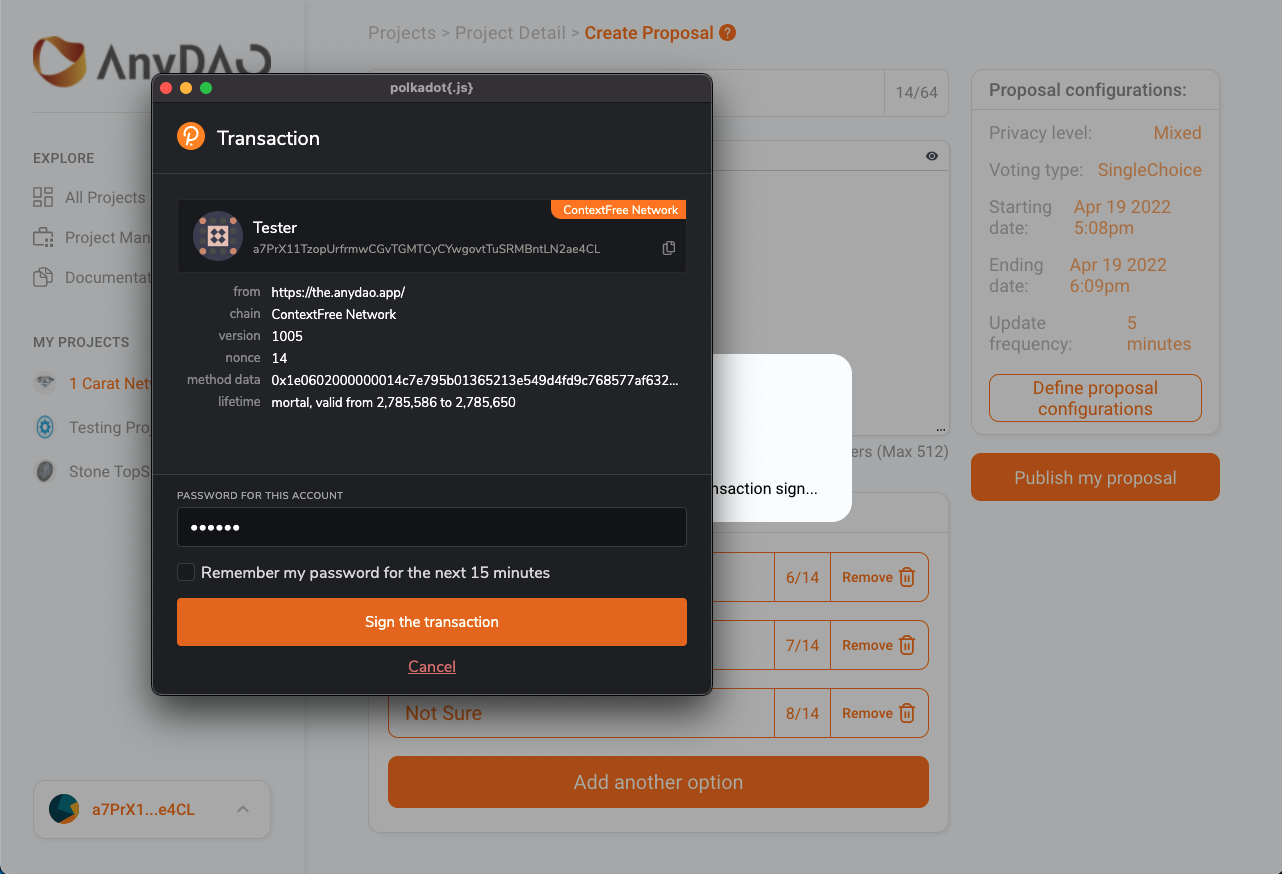The width and height of the screenshot is (1282, 874).
Task: Click the Tester account address text
Action: 426,248
